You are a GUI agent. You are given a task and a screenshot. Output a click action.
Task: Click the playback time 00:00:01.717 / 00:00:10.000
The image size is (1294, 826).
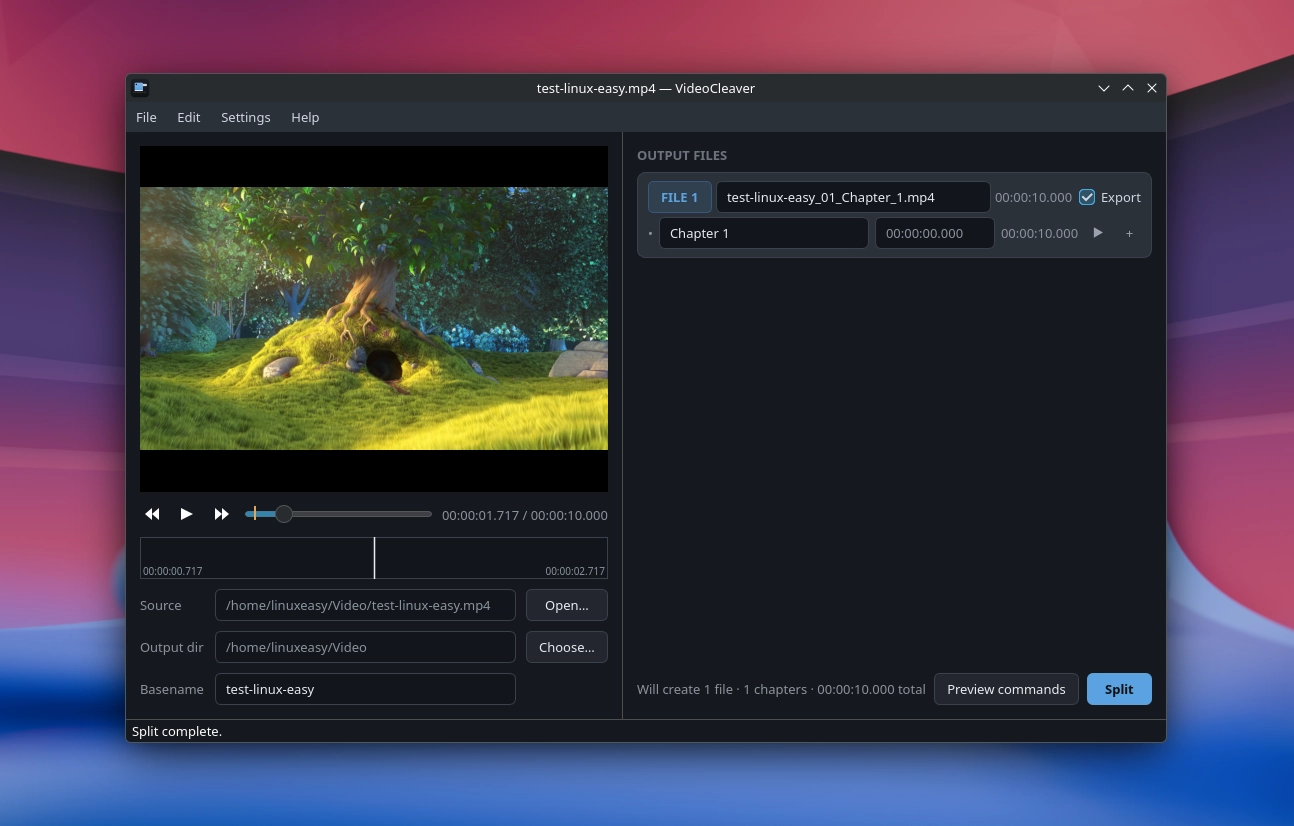[525, 515]
